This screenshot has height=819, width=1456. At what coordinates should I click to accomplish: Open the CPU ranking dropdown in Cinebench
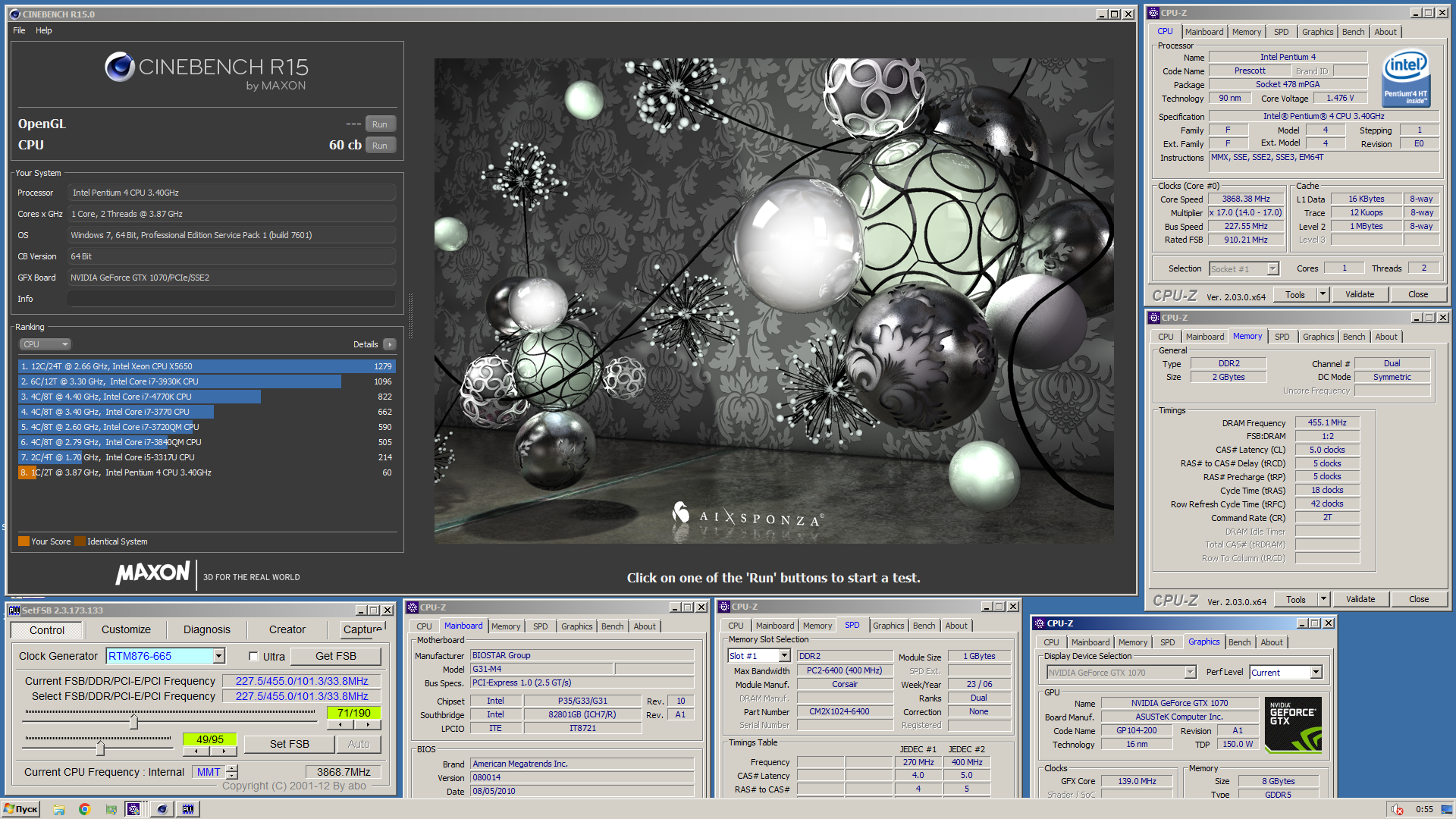click(x=45, y=344)
